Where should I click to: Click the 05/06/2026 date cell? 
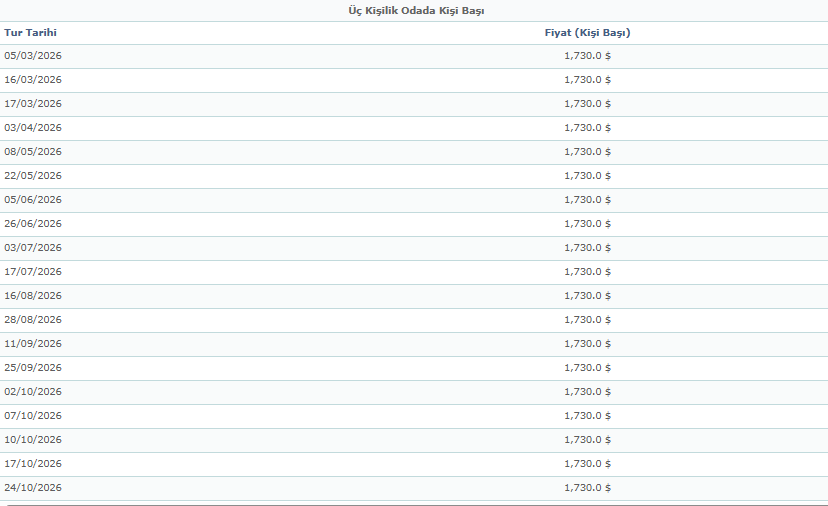pos(33,200)
